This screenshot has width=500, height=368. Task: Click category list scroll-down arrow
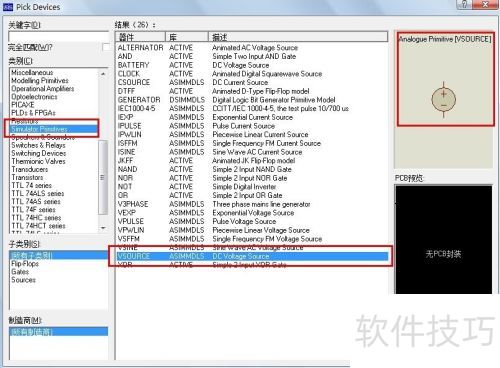point(103,228)
